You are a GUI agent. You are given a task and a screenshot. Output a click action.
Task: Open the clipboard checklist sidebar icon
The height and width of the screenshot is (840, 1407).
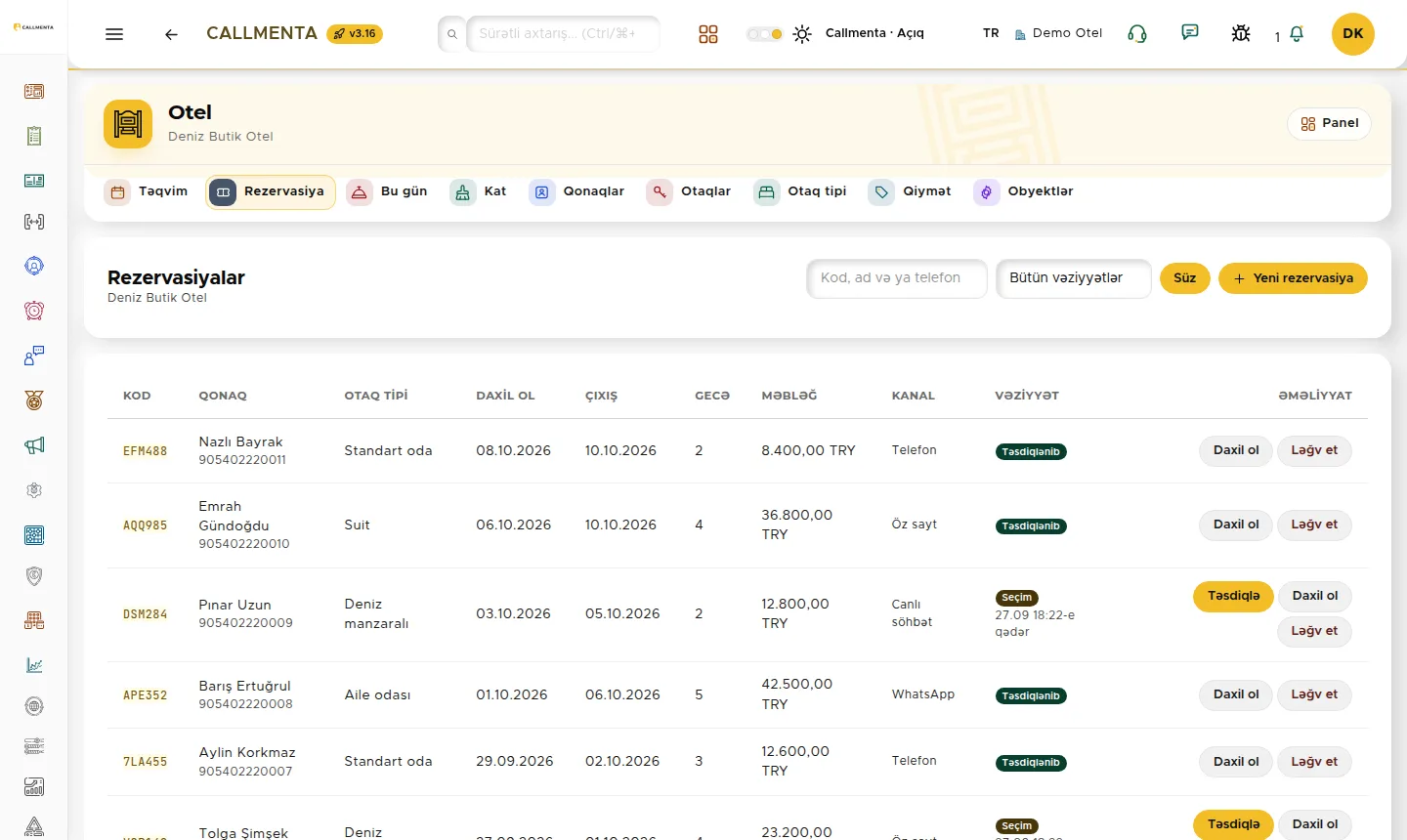34,136
